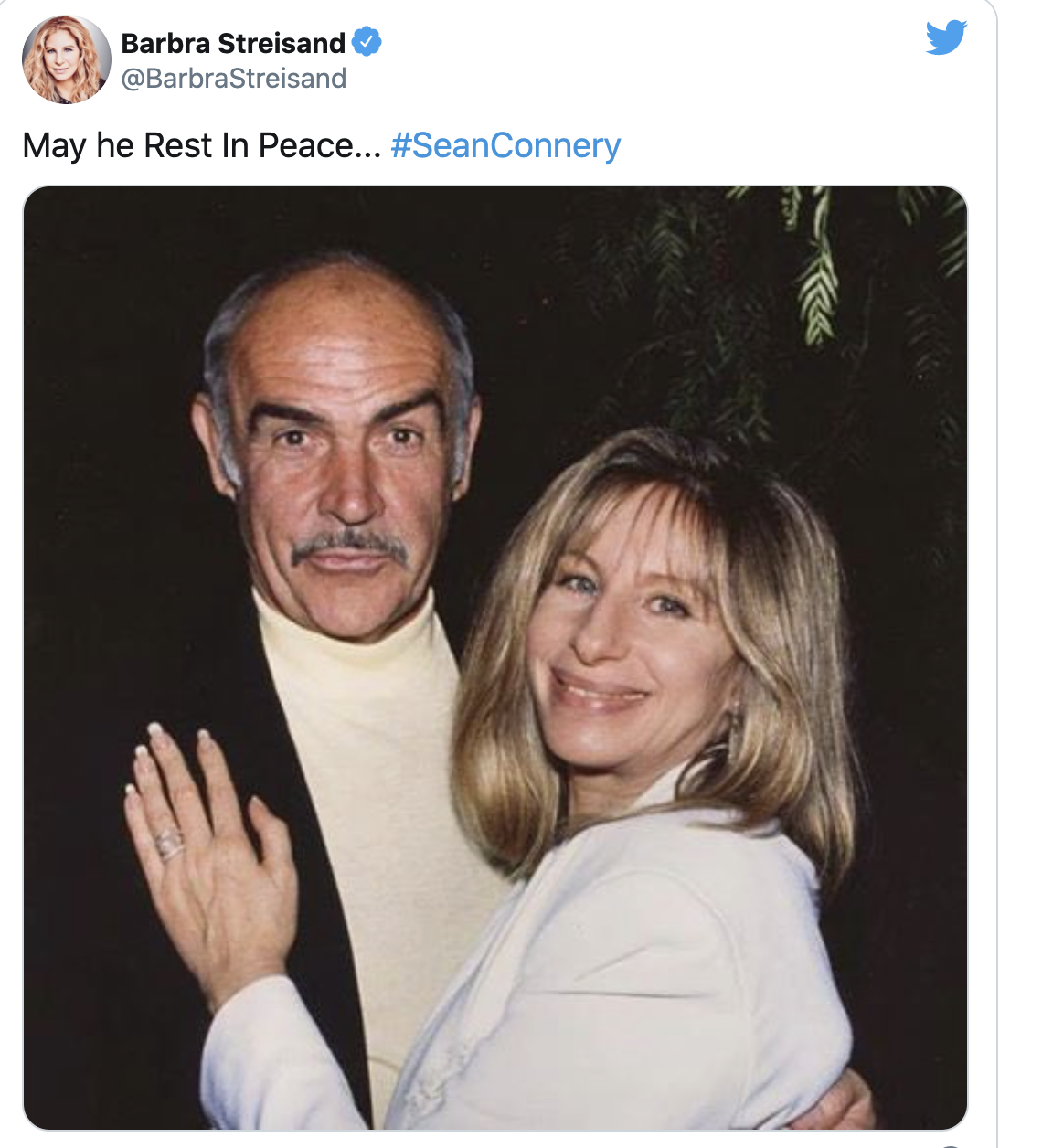Click the ring on the hand in photo
The width and height of the screenshot is (1042, 1148).
coord(168,842)
